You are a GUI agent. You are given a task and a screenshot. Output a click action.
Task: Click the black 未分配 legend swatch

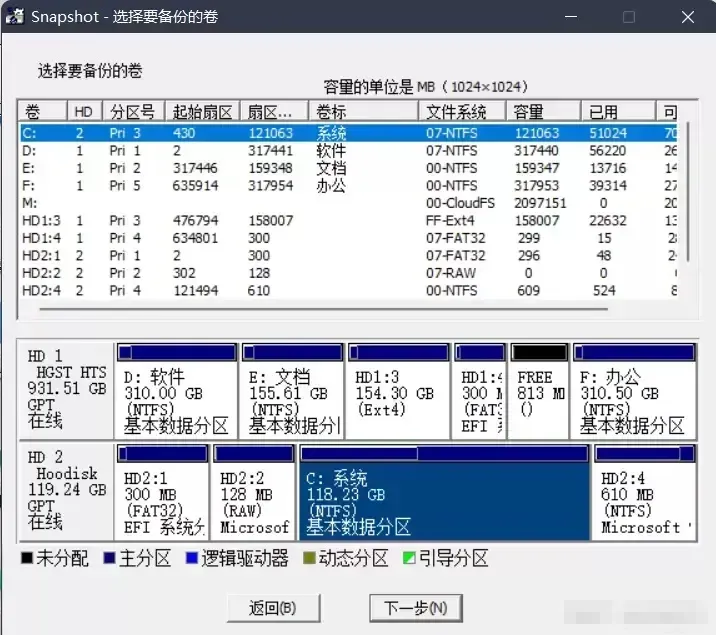(x=27, y=558)
